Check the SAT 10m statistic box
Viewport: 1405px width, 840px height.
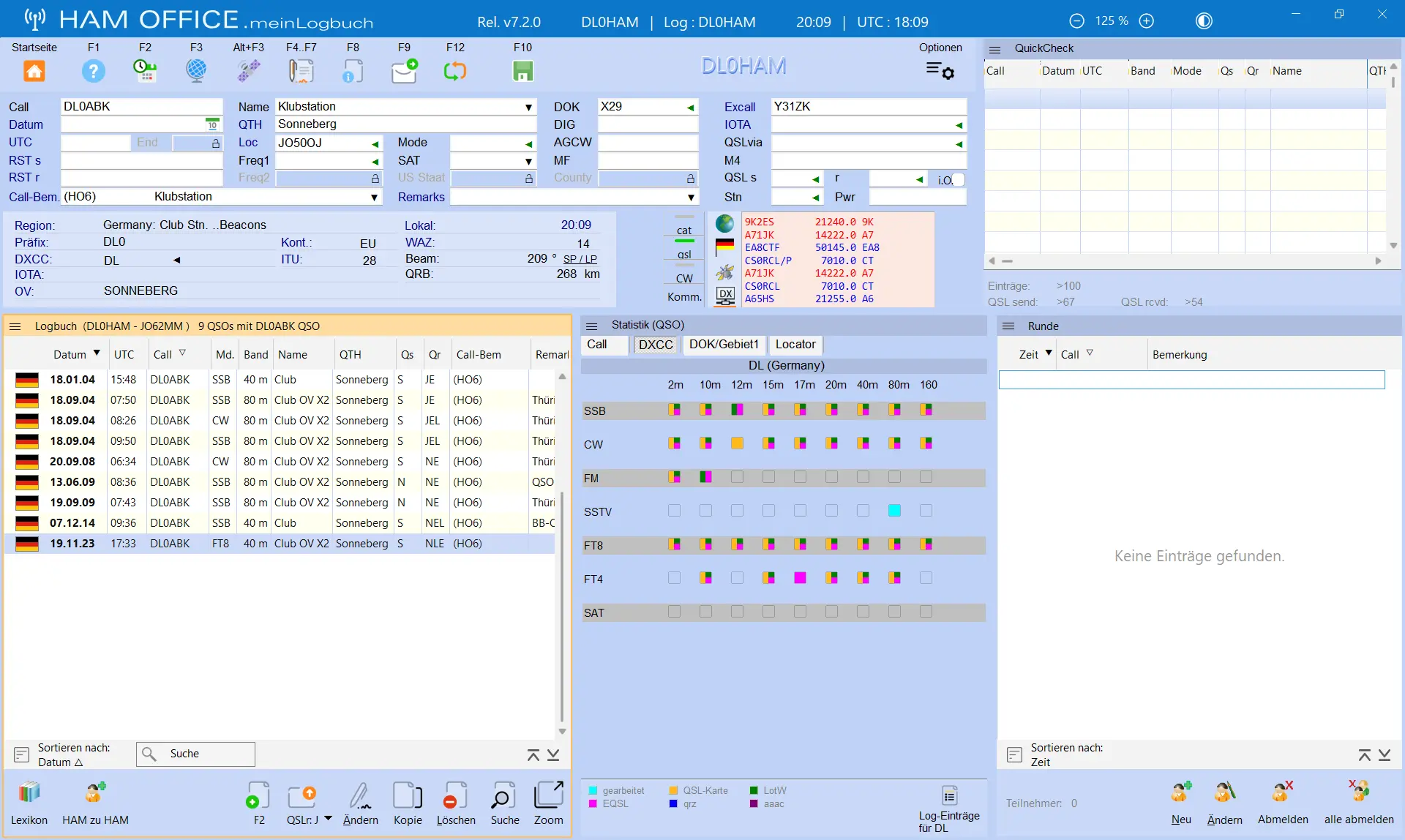(x=705, y=612)
